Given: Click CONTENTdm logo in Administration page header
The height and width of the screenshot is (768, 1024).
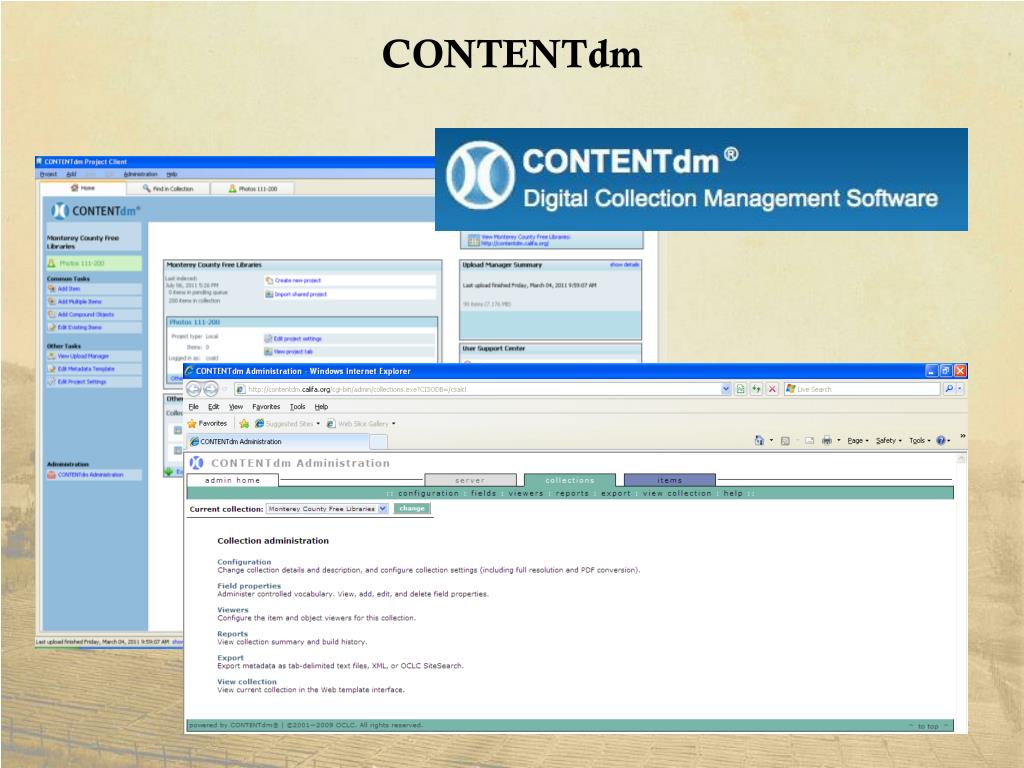Looking at the screenshot, I should (x=197, y=463).
